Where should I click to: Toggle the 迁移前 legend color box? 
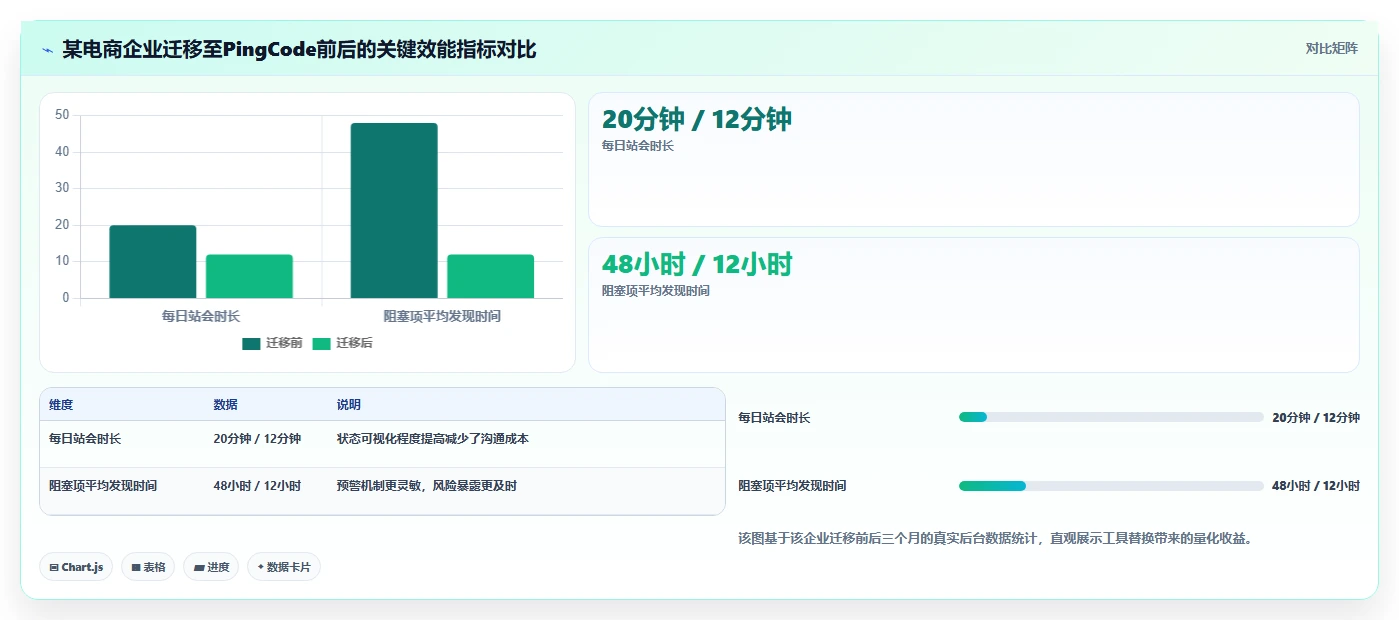[x=251, y=344]
